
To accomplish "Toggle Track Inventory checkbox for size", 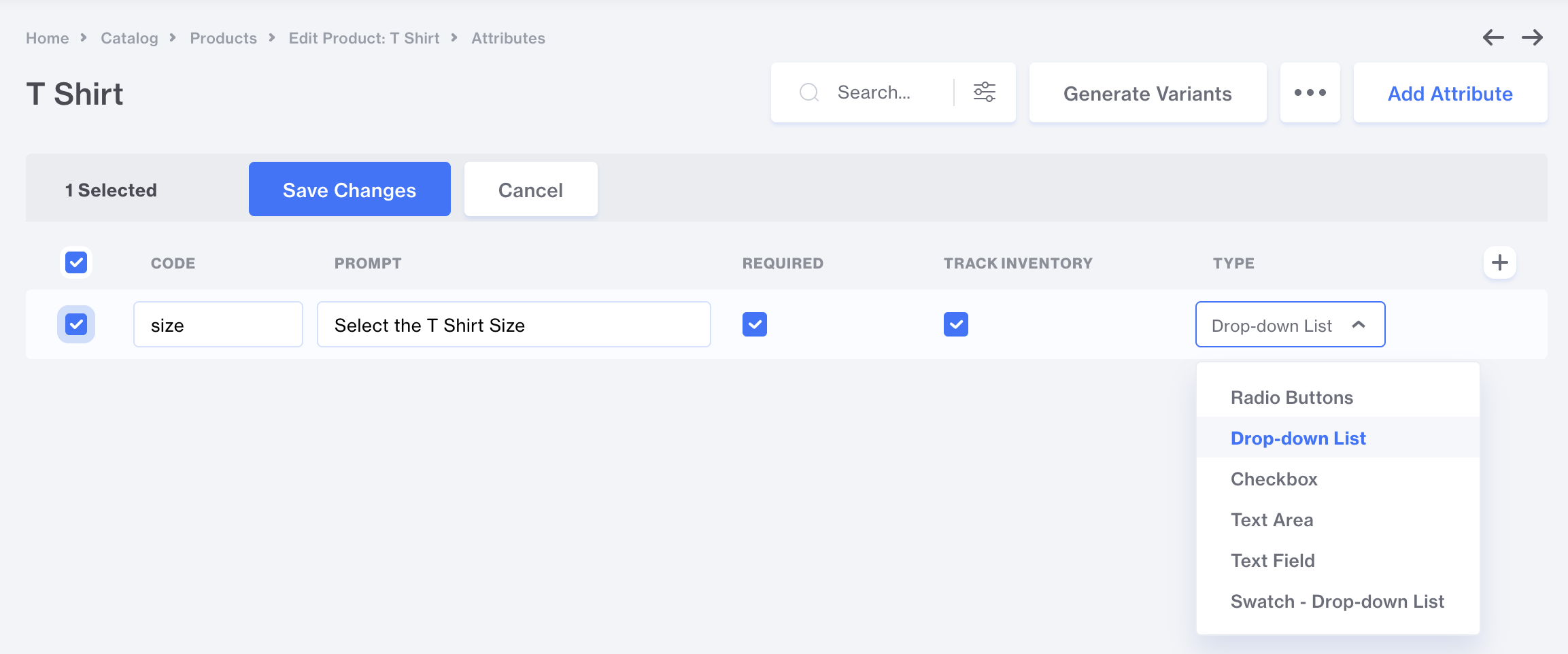I will coord(956,324).
